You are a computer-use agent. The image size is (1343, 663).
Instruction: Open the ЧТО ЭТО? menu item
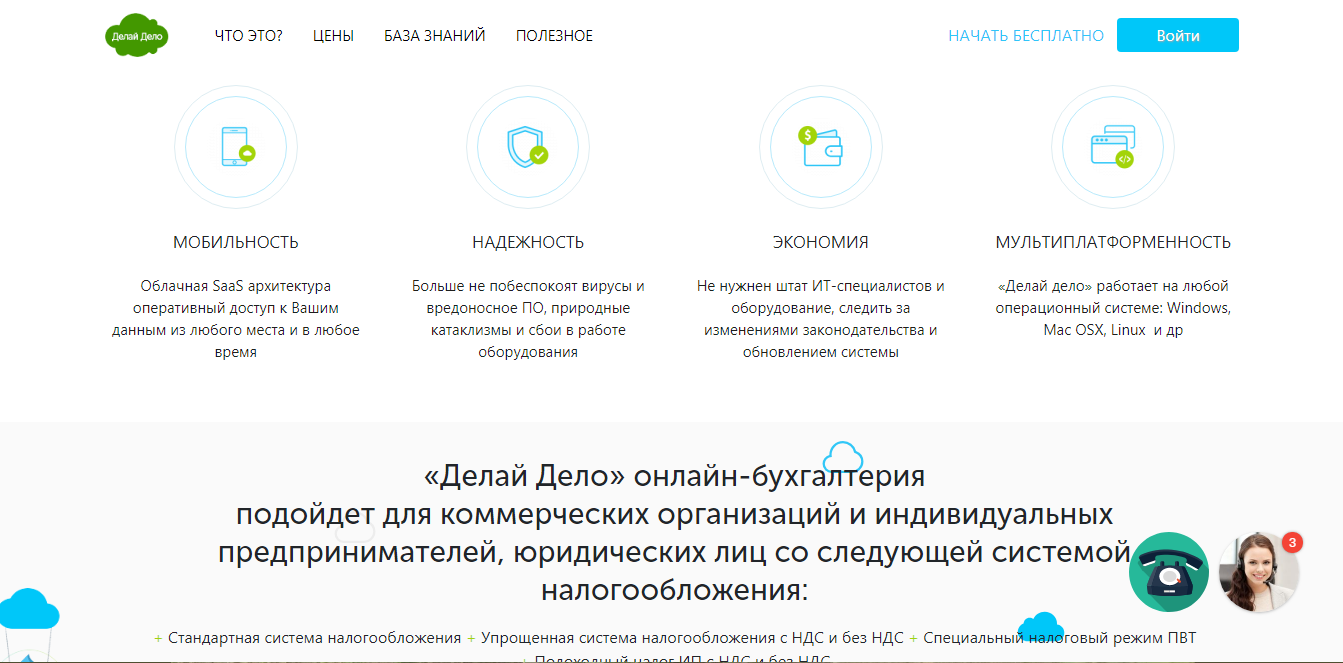point(249,35)
